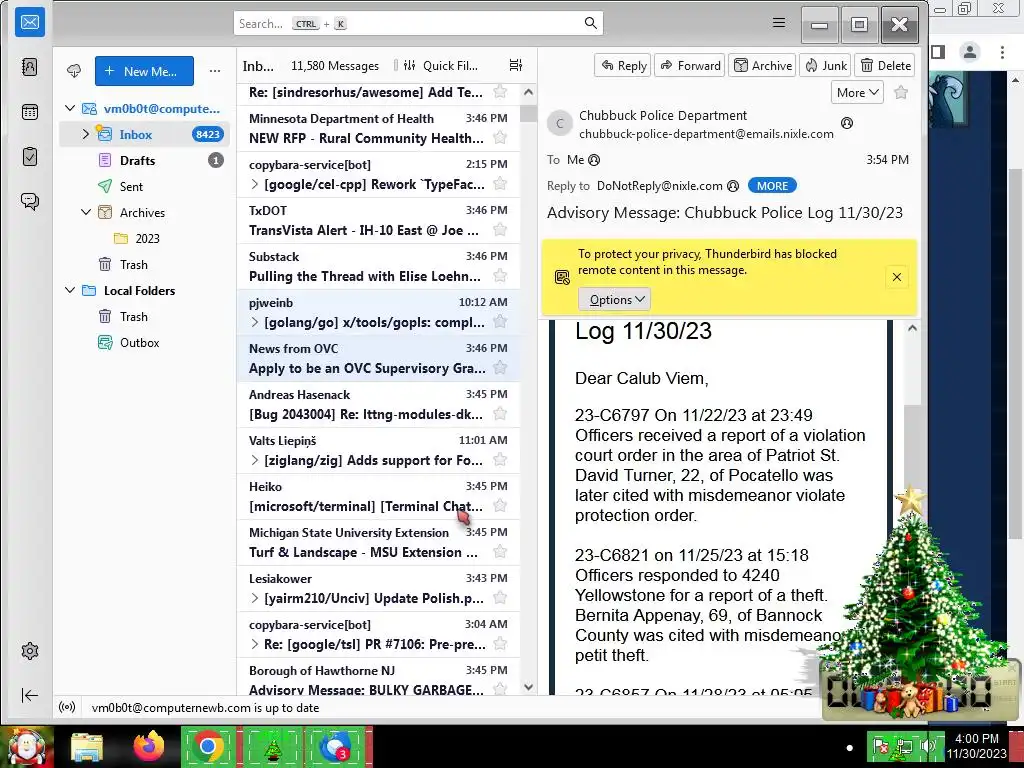Open the Chubbuck Police sender avatar

[560, 123]
